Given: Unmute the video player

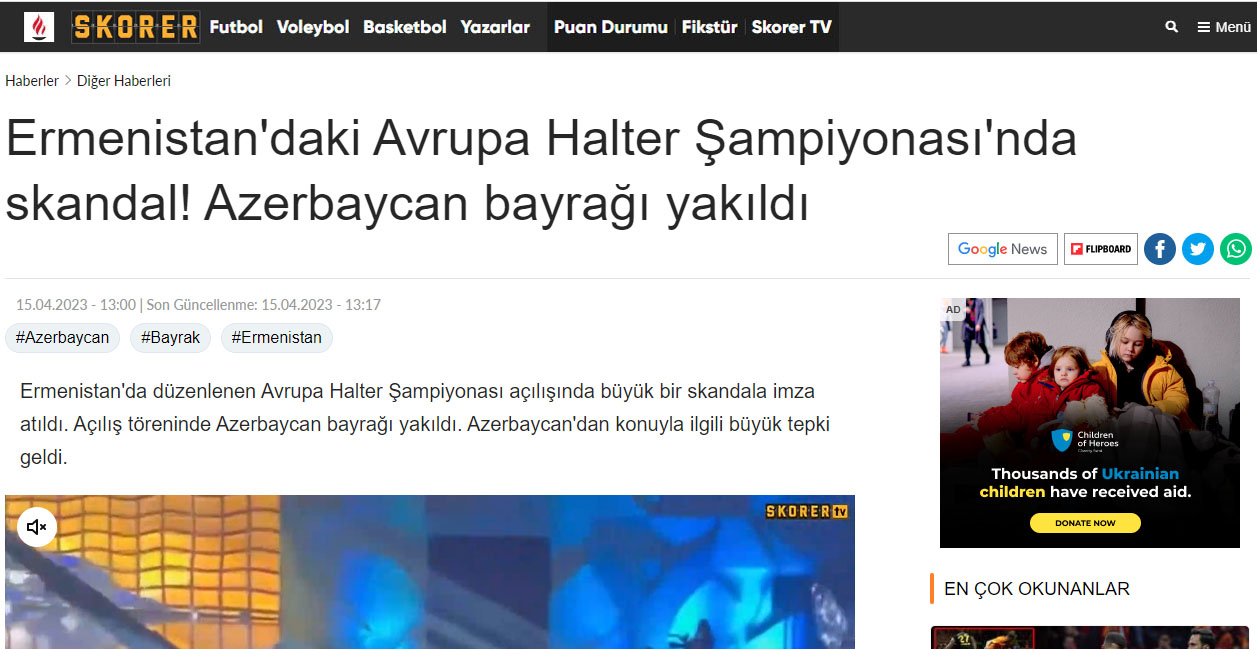Looking at the screenshot, I should coord(37,527).
